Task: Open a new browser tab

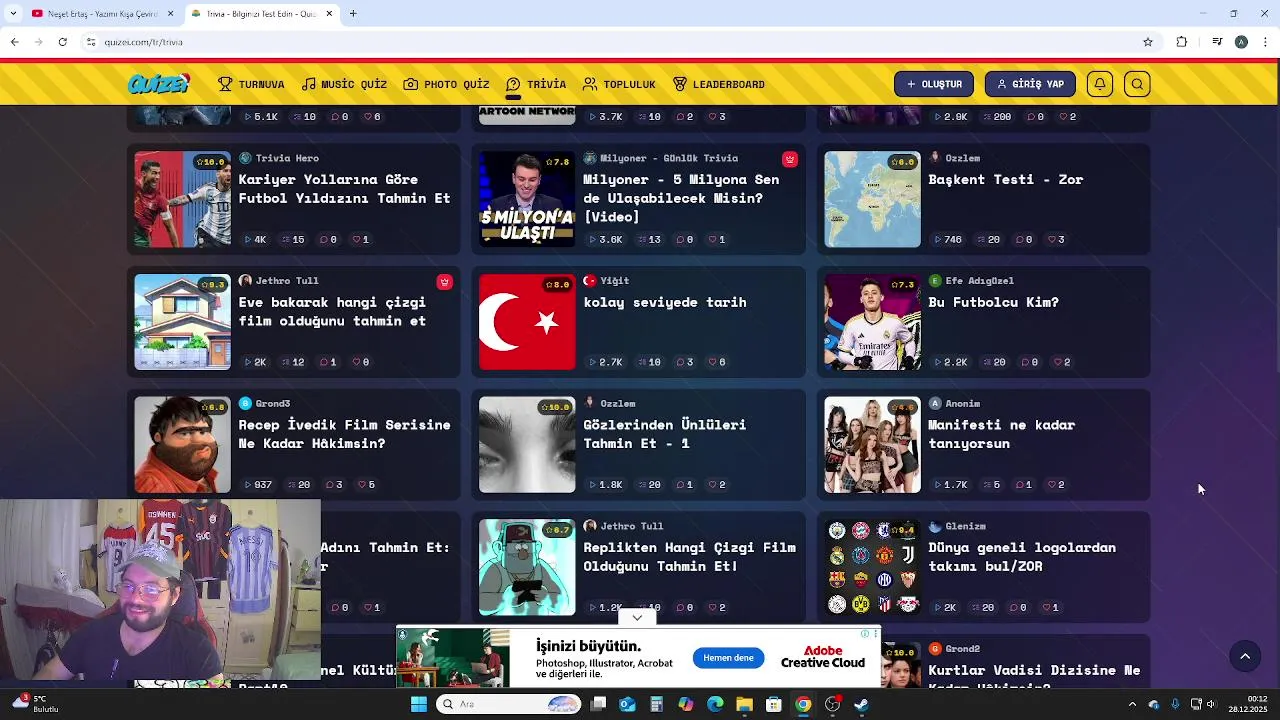Action: (353, 14)
